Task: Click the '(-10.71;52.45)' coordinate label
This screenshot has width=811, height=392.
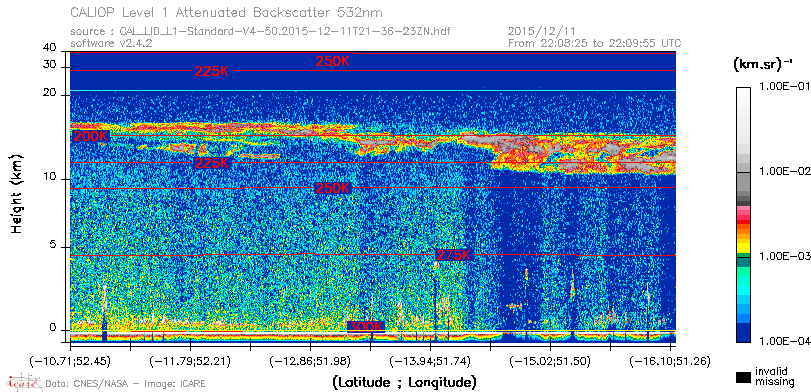Action: (71, 360)
